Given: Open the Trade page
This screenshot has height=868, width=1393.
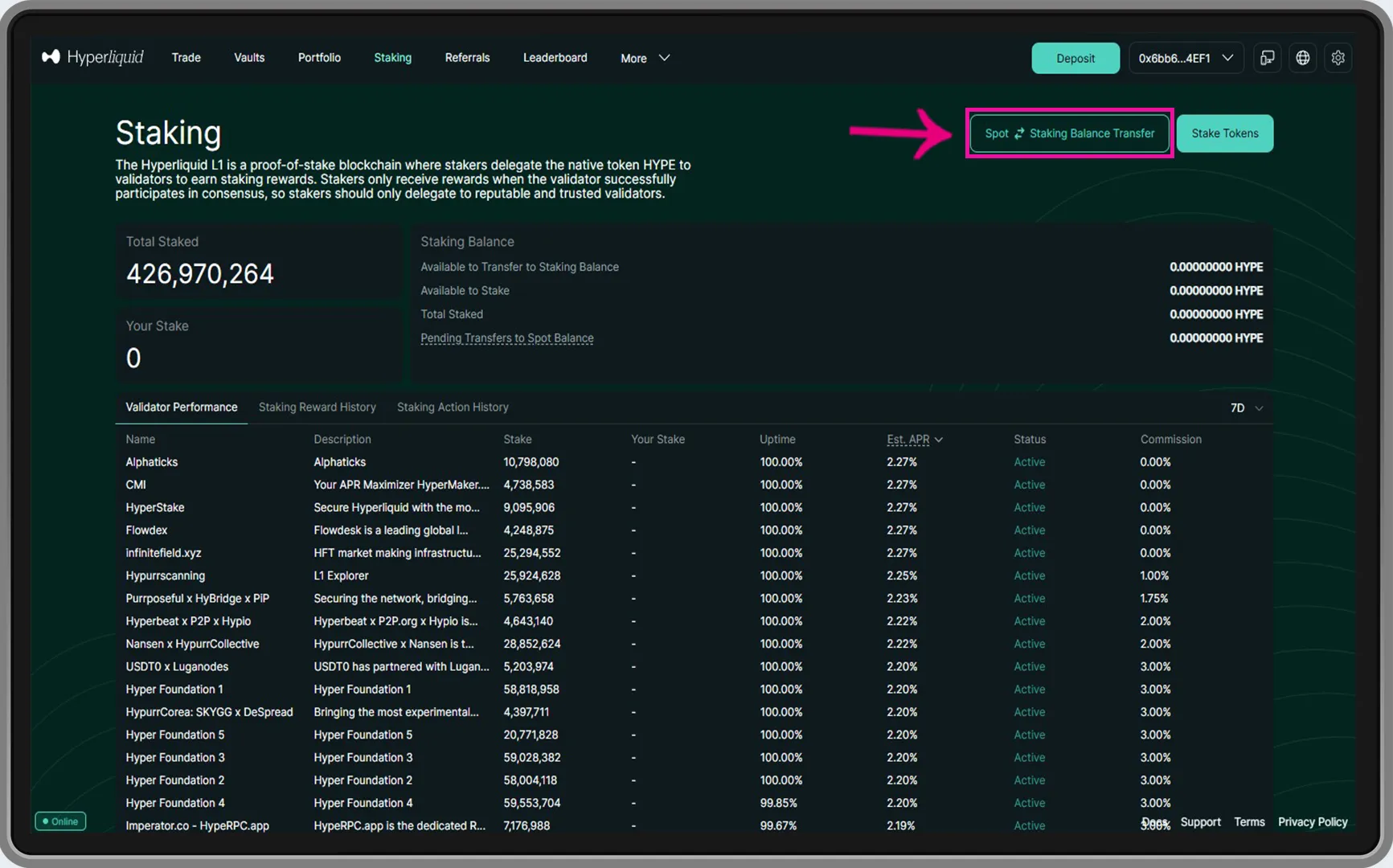Looking at the screenshot, I should click(x=186, y=58).
